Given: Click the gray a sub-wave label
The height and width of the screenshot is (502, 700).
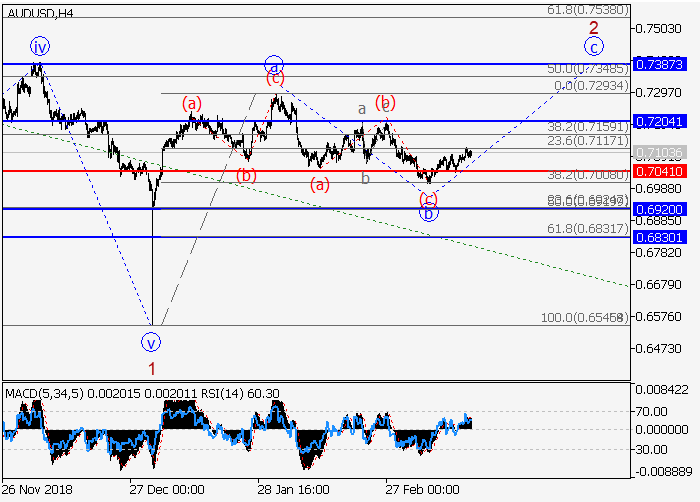Looking at the screenshot, I should click(x=363, y=108).
